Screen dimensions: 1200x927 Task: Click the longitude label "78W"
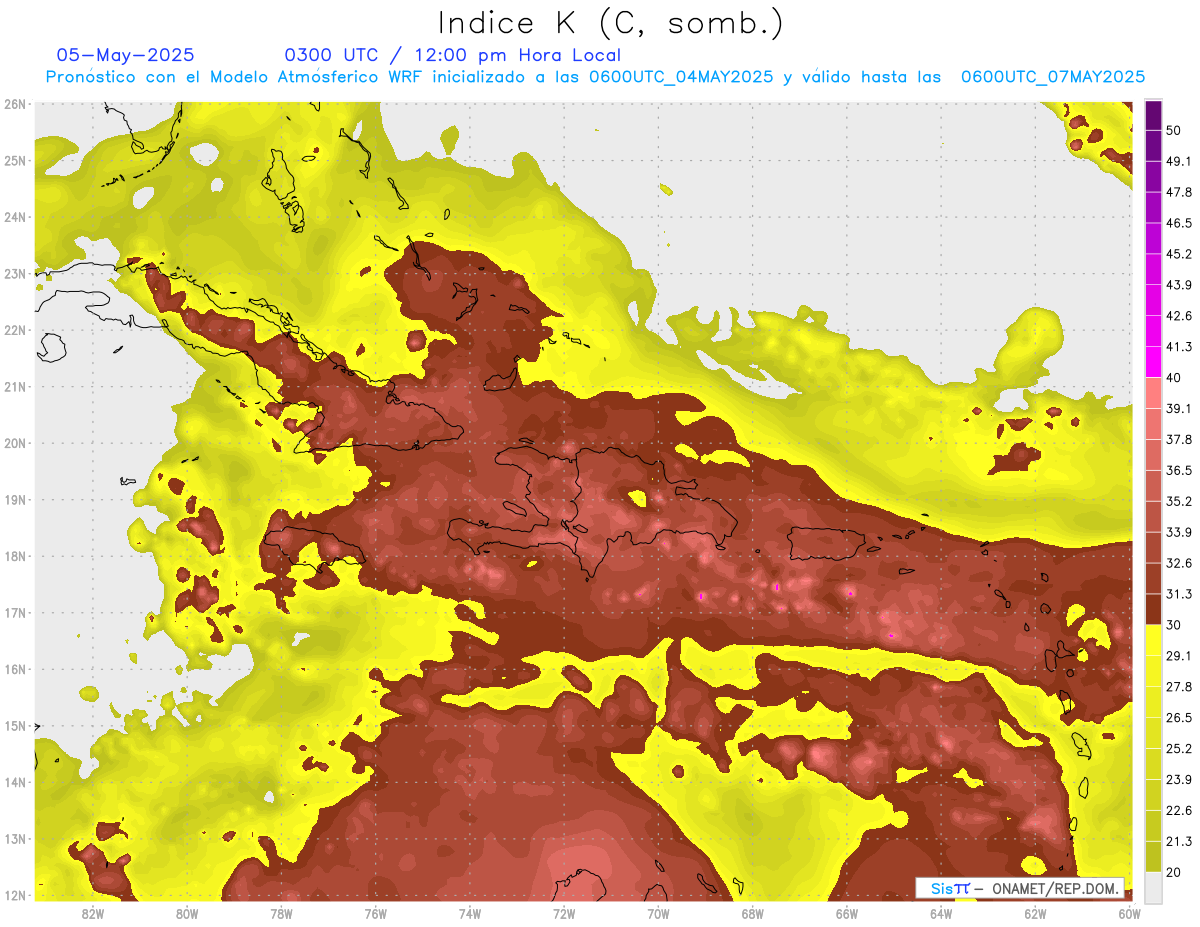click(x=281, y=913)
